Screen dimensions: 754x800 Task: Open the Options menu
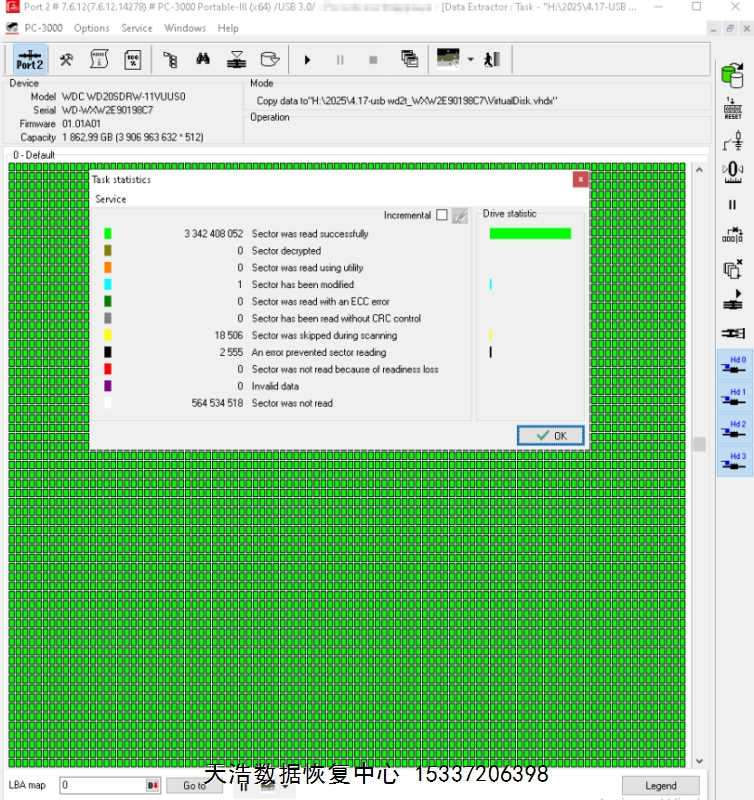click(91, 28)
